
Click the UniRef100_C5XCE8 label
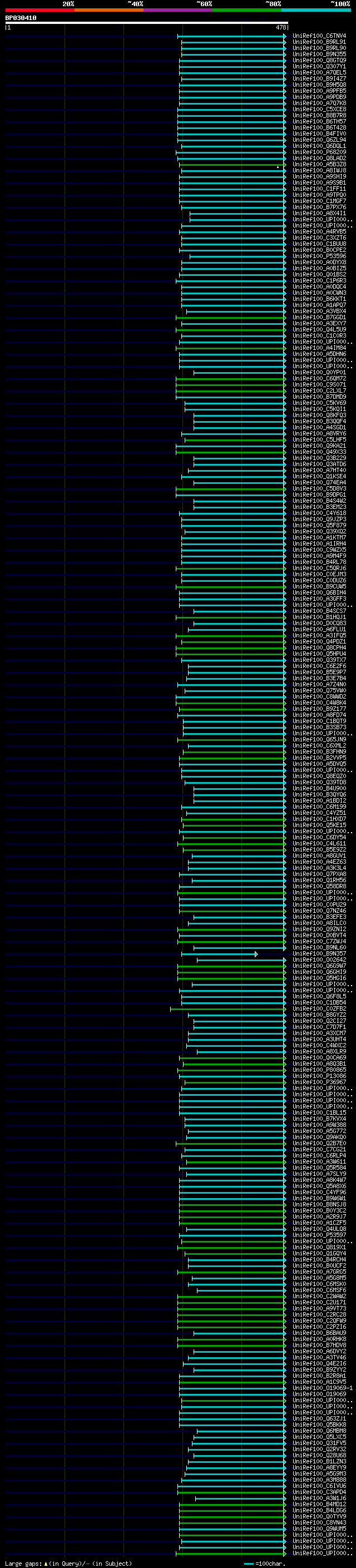(319, 110)
